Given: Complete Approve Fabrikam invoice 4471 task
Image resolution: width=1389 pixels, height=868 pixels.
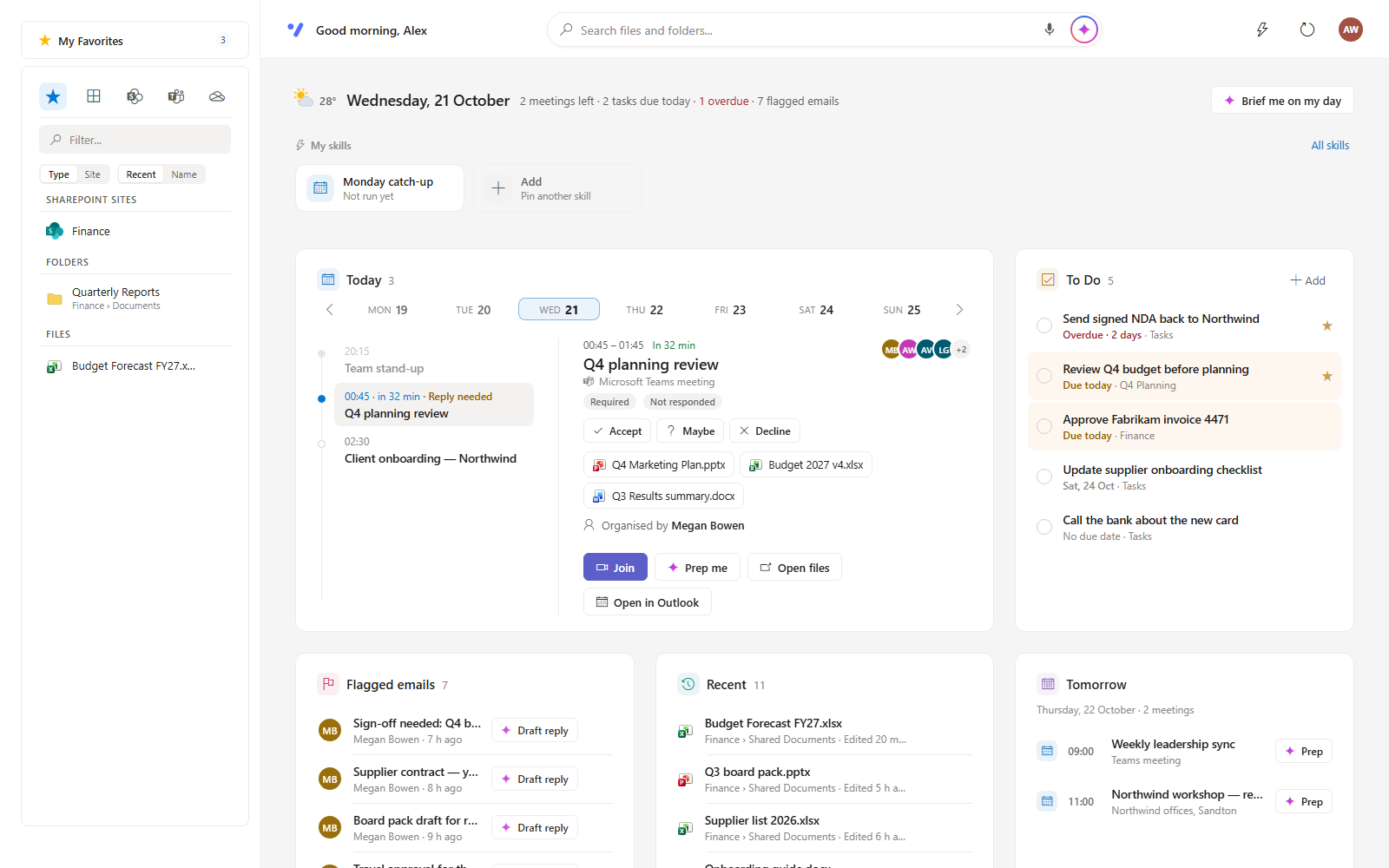Looking at the screenshot, I should point(1044,426).
